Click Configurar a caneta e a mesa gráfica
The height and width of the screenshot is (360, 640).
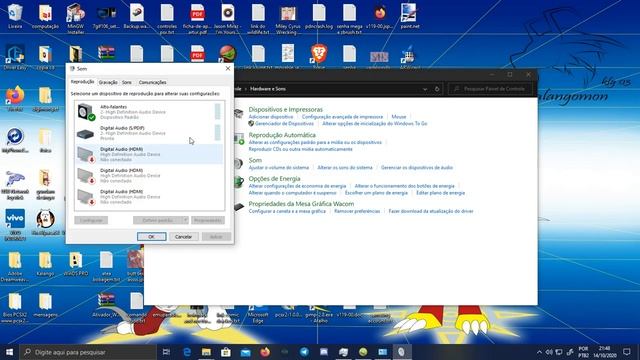click(287, 211)
